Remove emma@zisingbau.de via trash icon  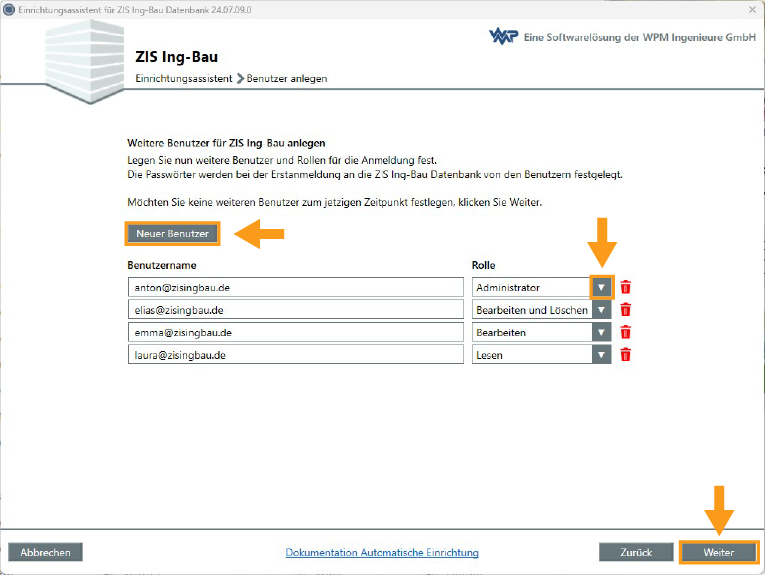click(625, 332)
